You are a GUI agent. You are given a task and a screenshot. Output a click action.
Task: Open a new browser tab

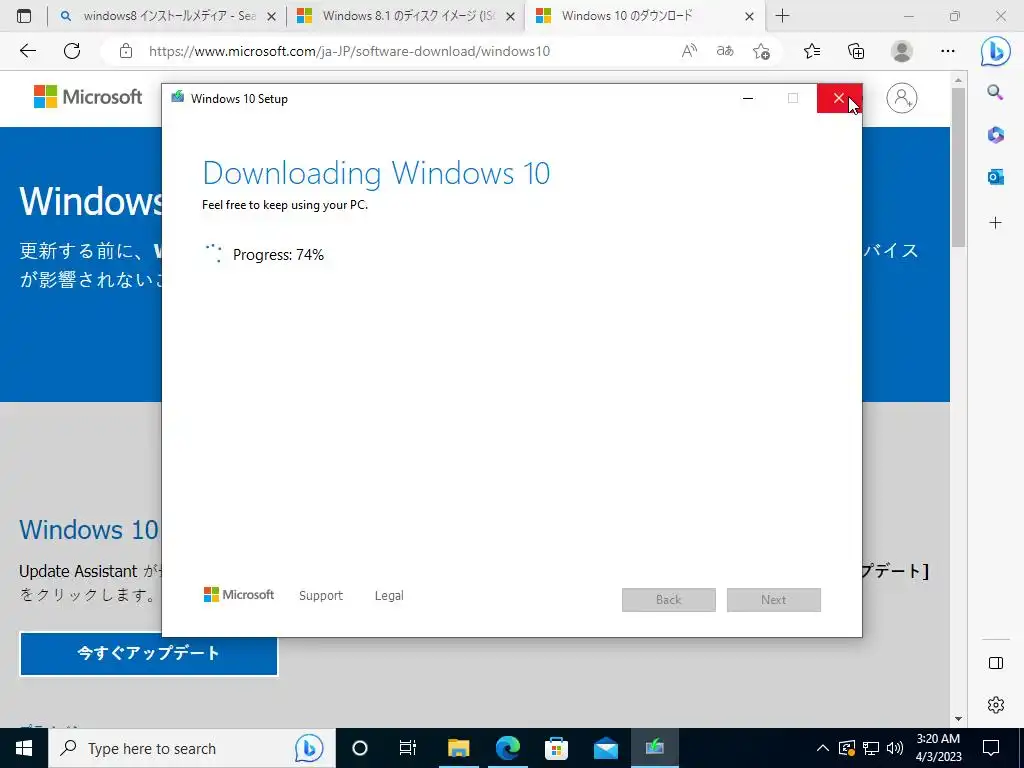click(x=782, y=16)
